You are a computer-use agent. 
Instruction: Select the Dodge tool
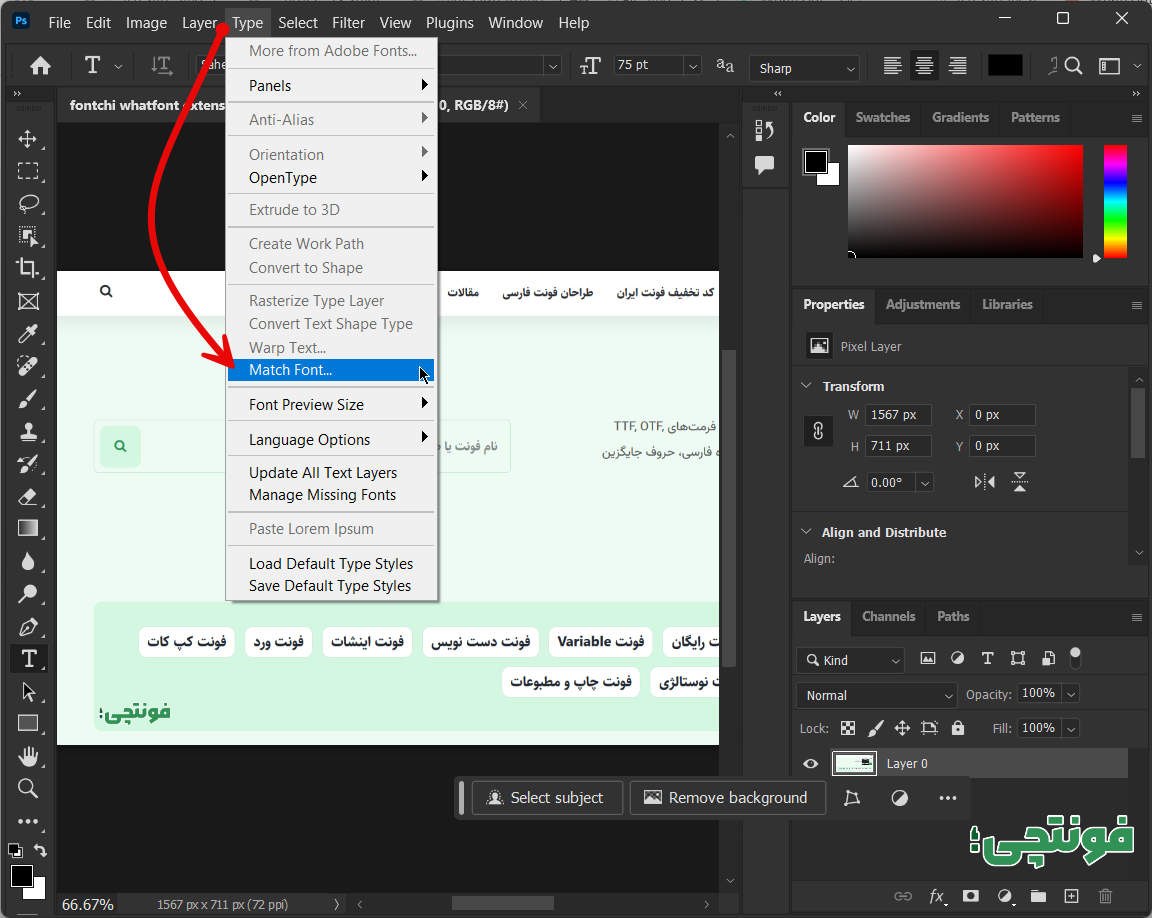coord(28,593)
